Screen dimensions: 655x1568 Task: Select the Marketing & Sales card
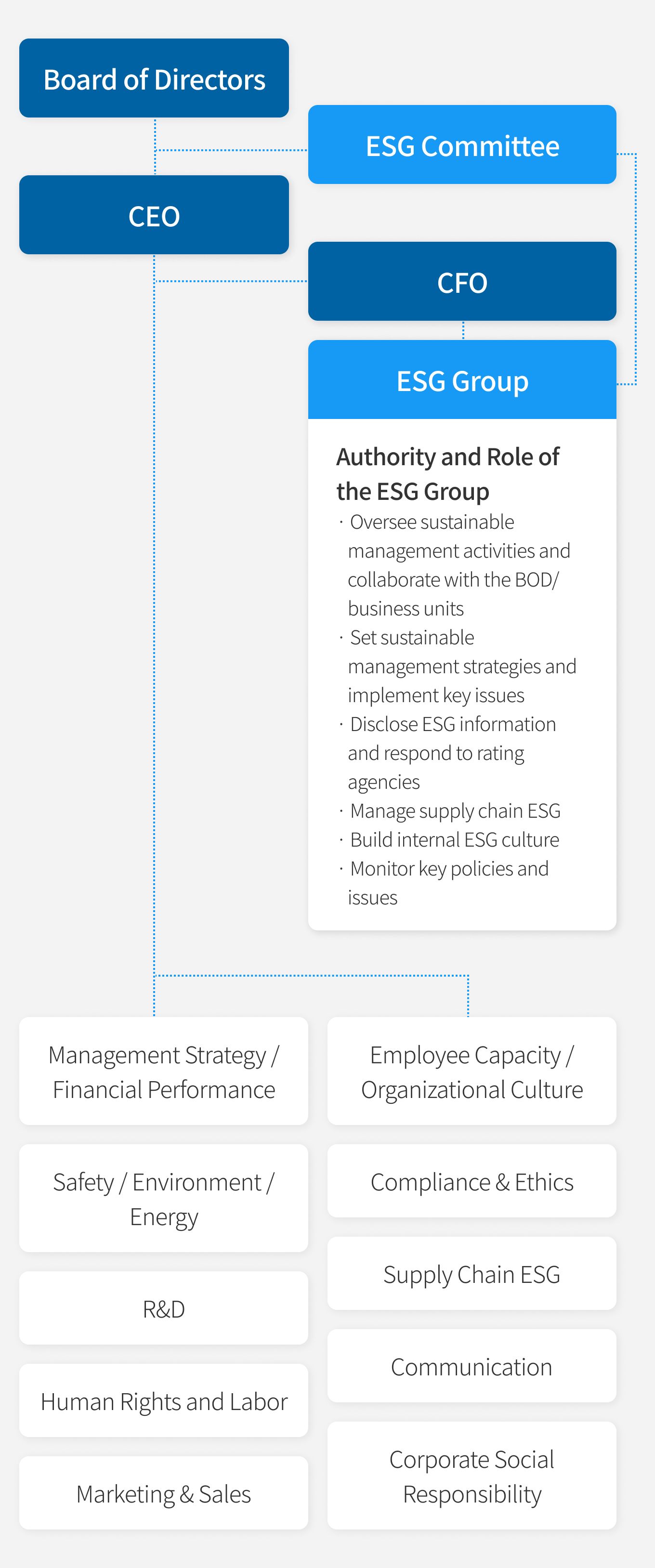click(x=164, y=1493)
